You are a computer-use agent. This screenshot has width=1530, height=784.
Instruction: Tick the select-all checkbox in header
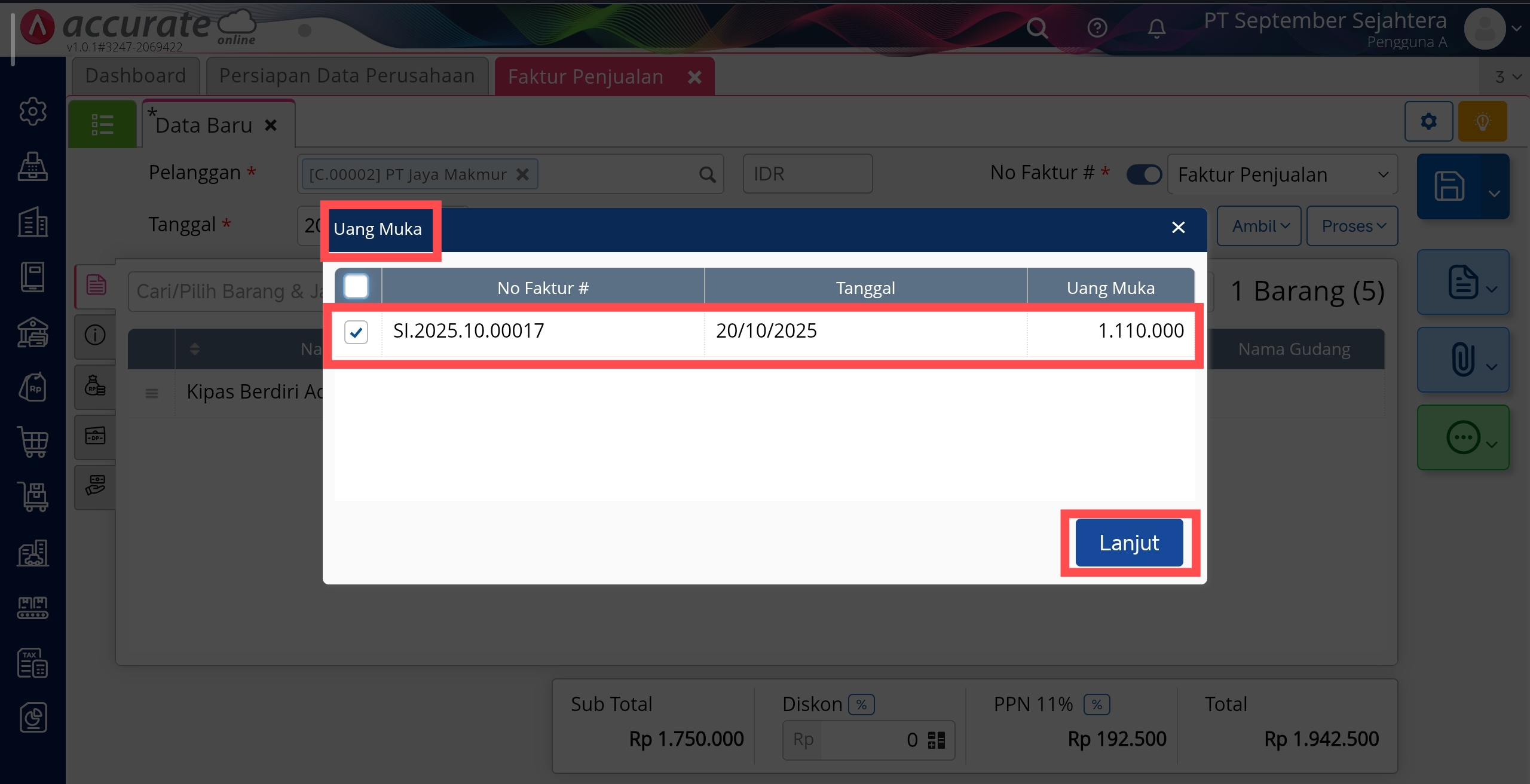(356, 286)
